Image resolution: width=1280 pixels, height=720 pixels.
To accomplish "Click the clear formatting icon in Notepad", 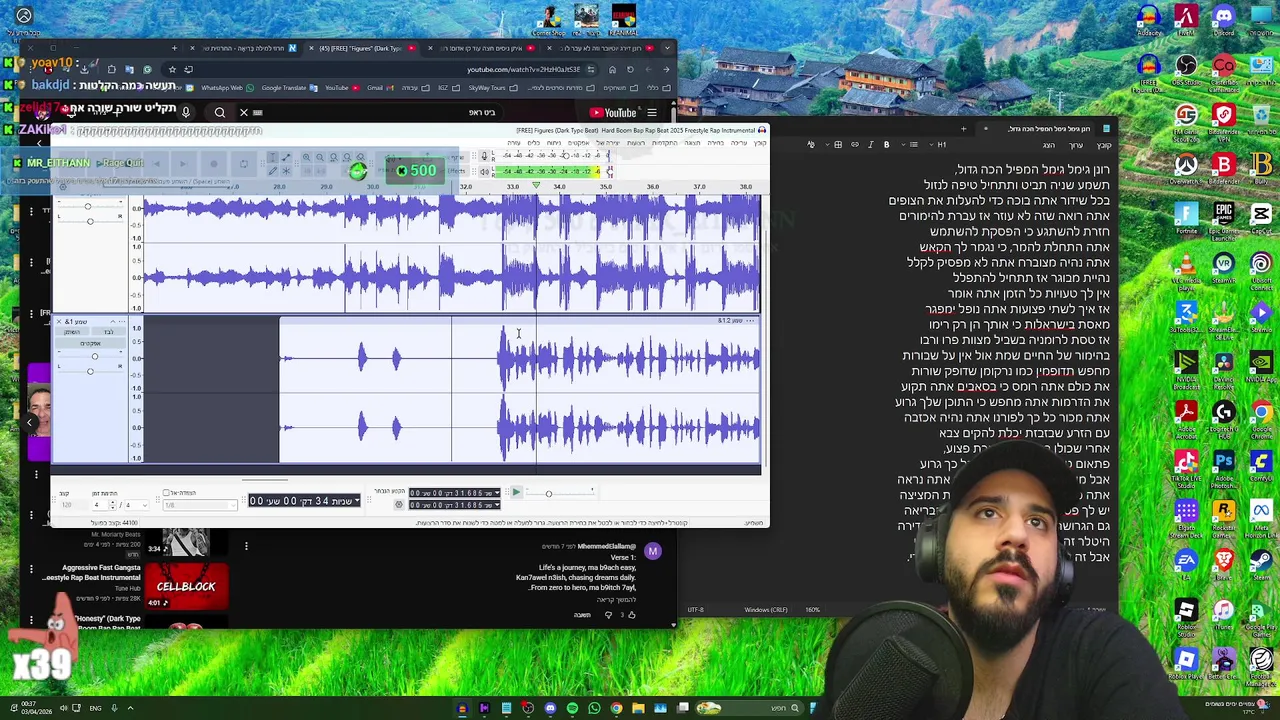I will [x=811, y=145].
